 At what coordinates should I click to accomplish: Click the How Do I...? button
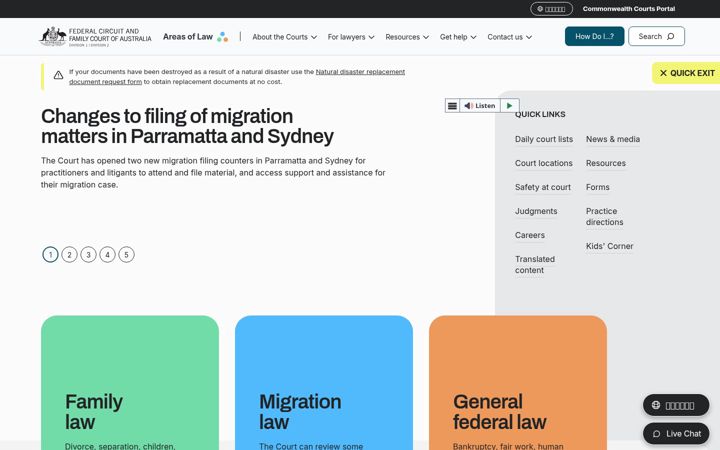[594, 36]
